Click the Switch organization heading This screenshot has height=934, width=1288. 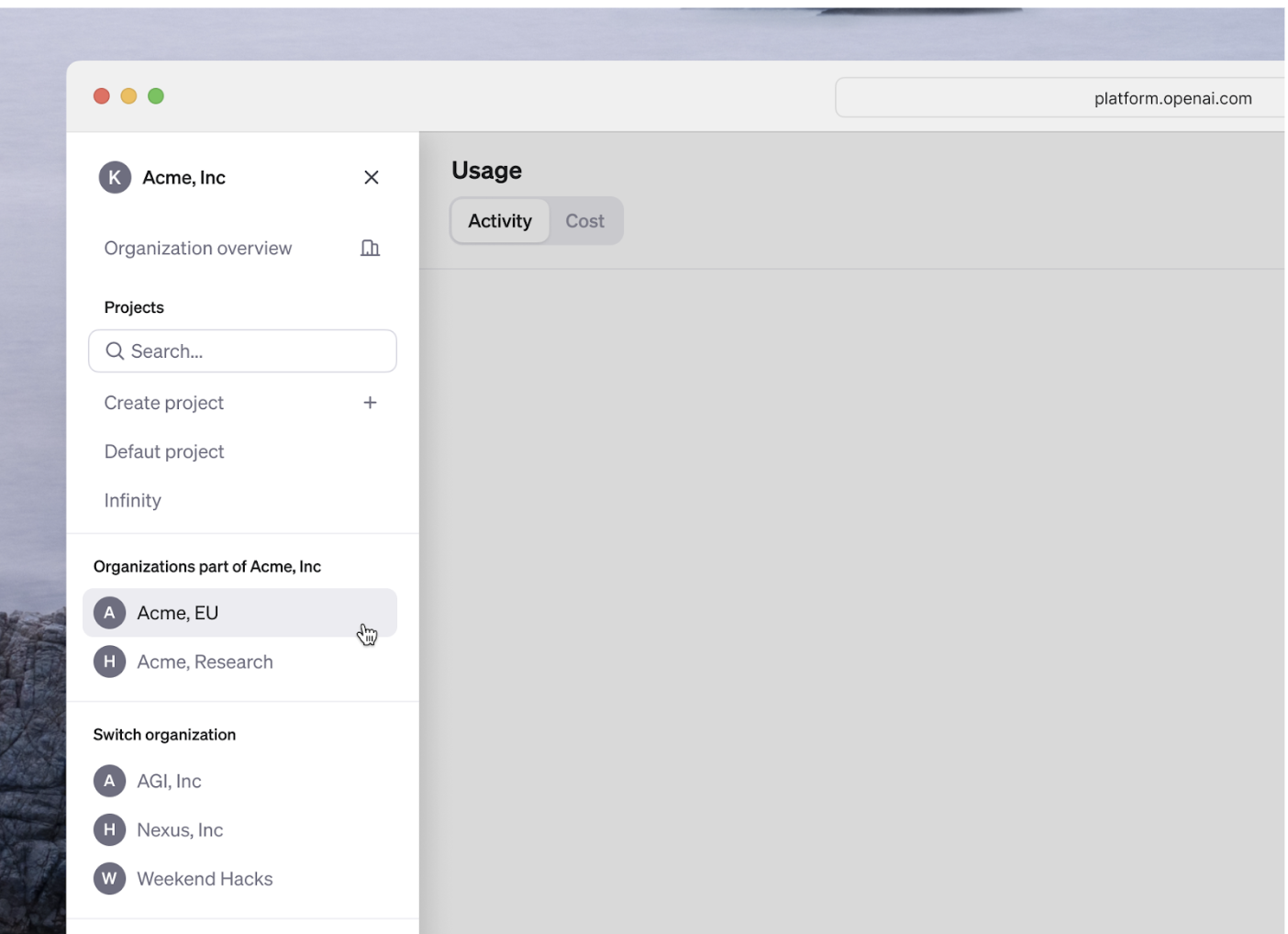tap(164, 735)
